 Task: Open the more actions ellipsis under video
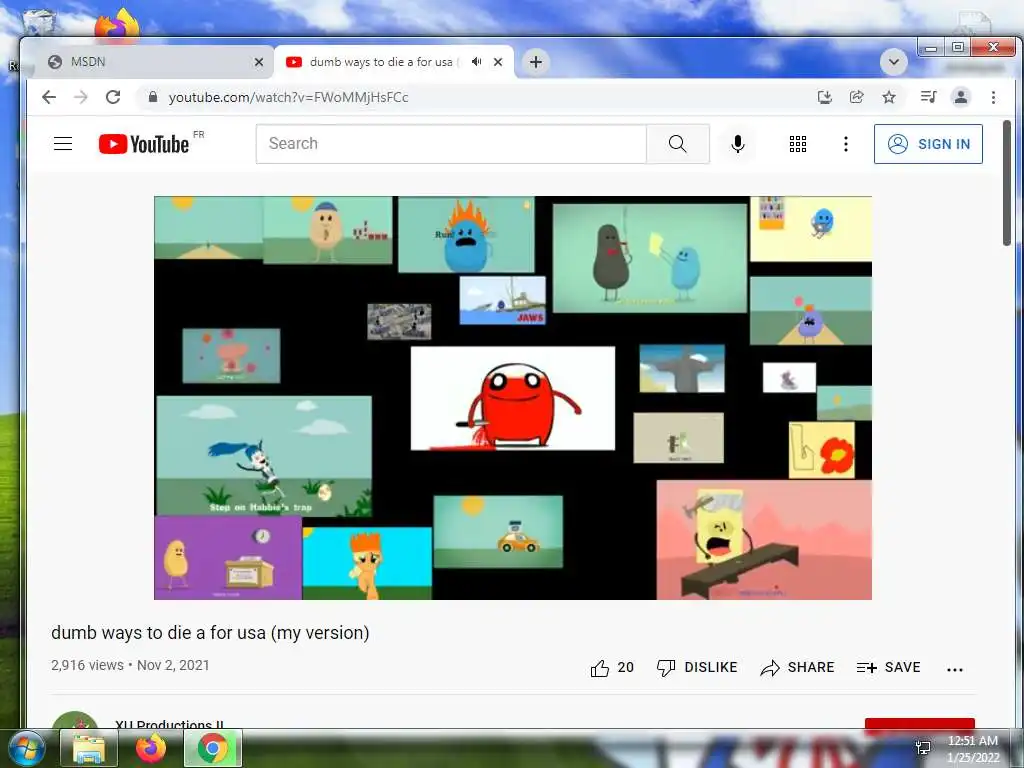click(955, 669)
